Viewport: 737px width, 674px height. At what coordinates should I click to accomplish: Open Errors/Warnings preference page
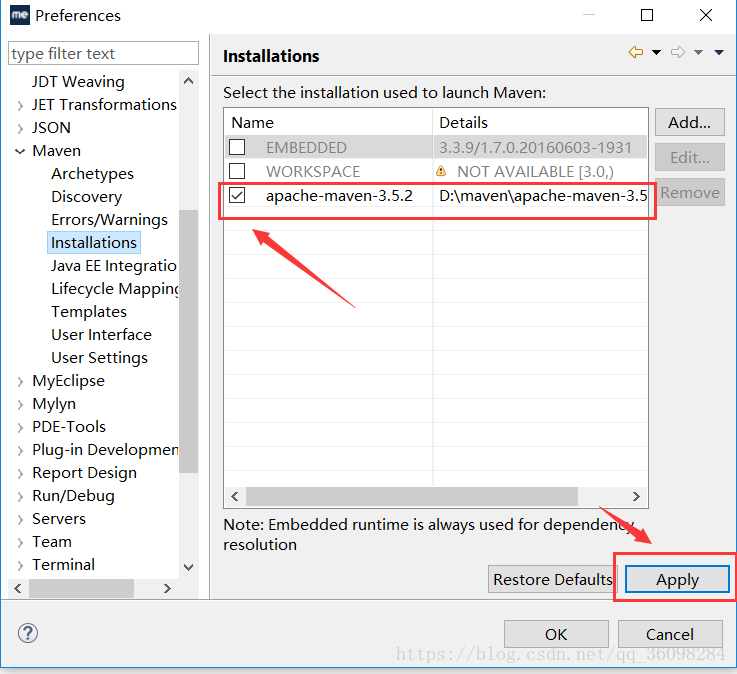(x=109, y=220)
